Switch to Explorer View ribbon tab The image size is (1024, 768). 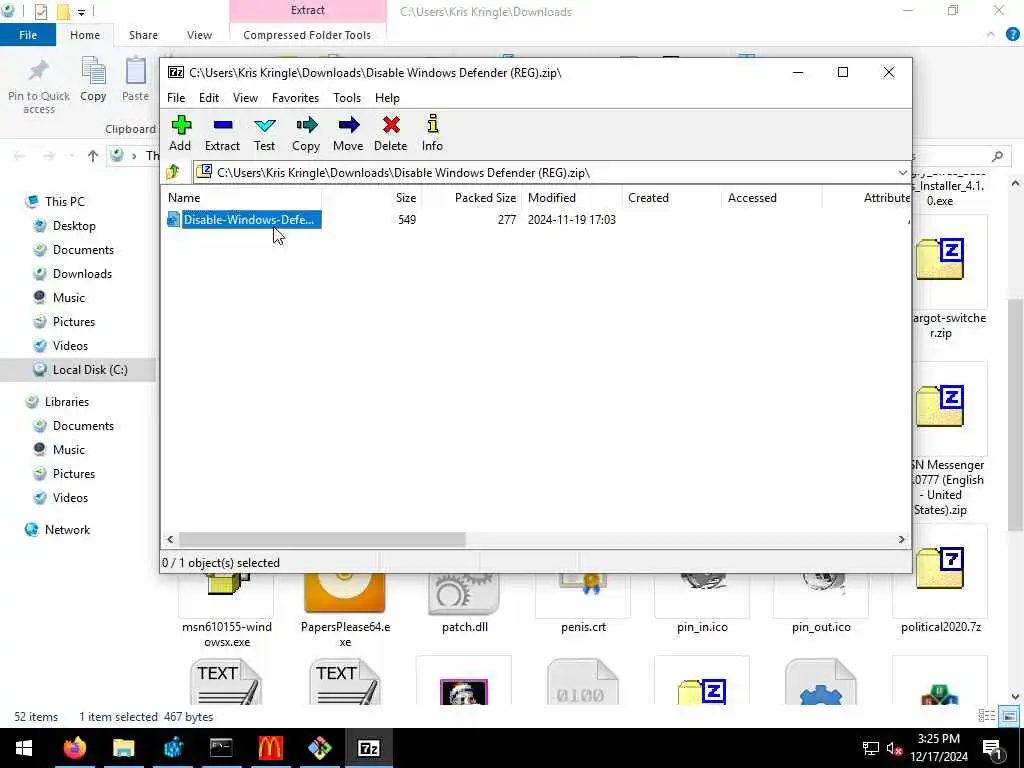pyautogui.click(x=199, y=35)
